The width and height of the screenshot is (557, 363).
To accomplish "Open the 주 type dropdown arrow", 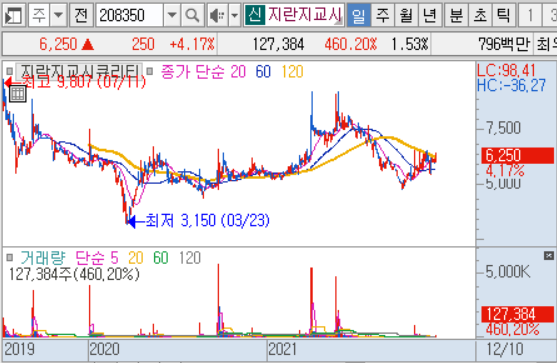I will coord(58,15).
